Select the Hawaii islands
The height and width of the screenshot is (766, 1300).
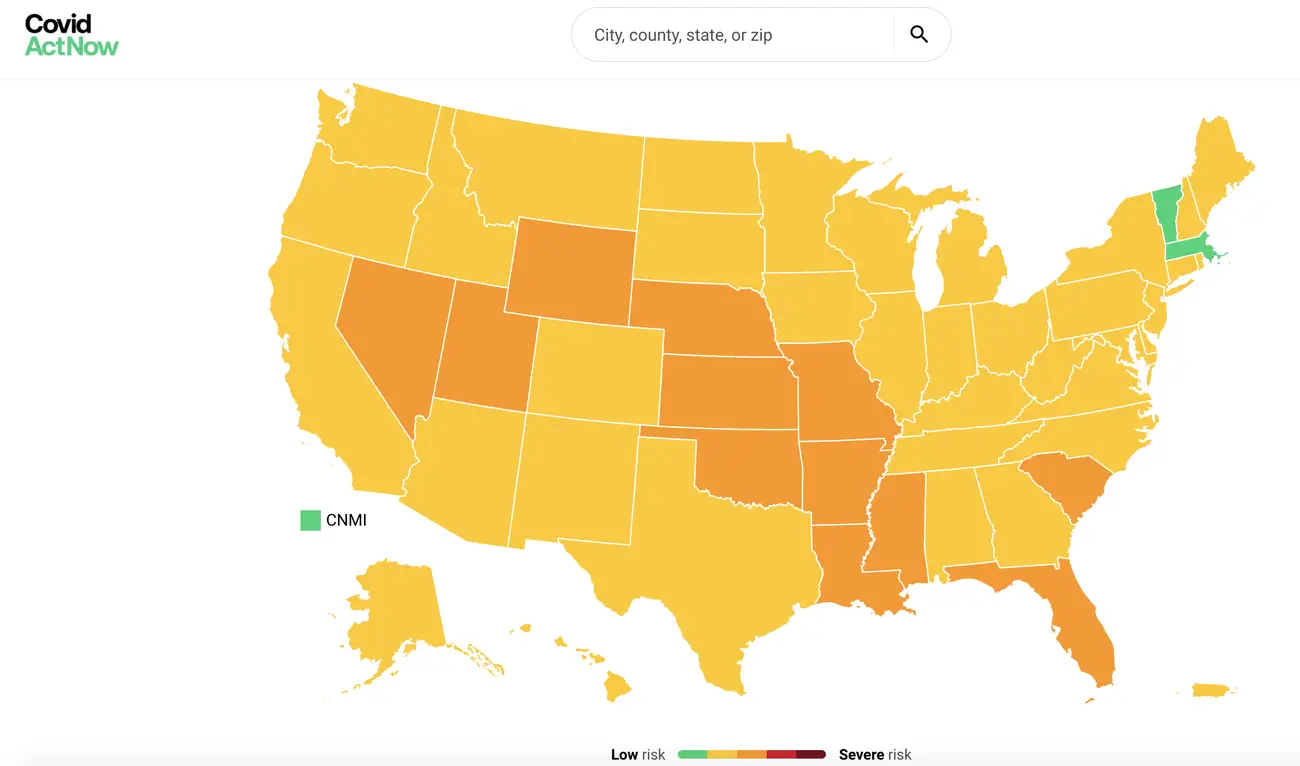tap(616, 686)
